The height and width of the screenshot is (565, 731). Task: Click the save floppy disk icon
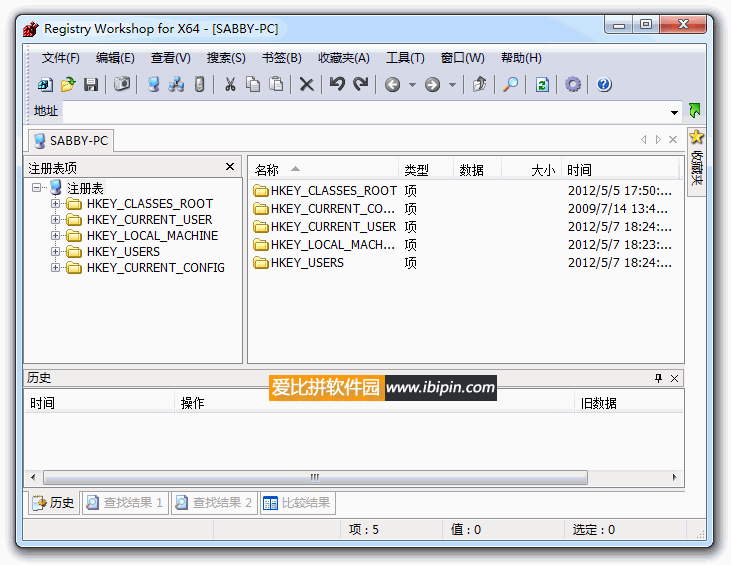coord(91,84)
